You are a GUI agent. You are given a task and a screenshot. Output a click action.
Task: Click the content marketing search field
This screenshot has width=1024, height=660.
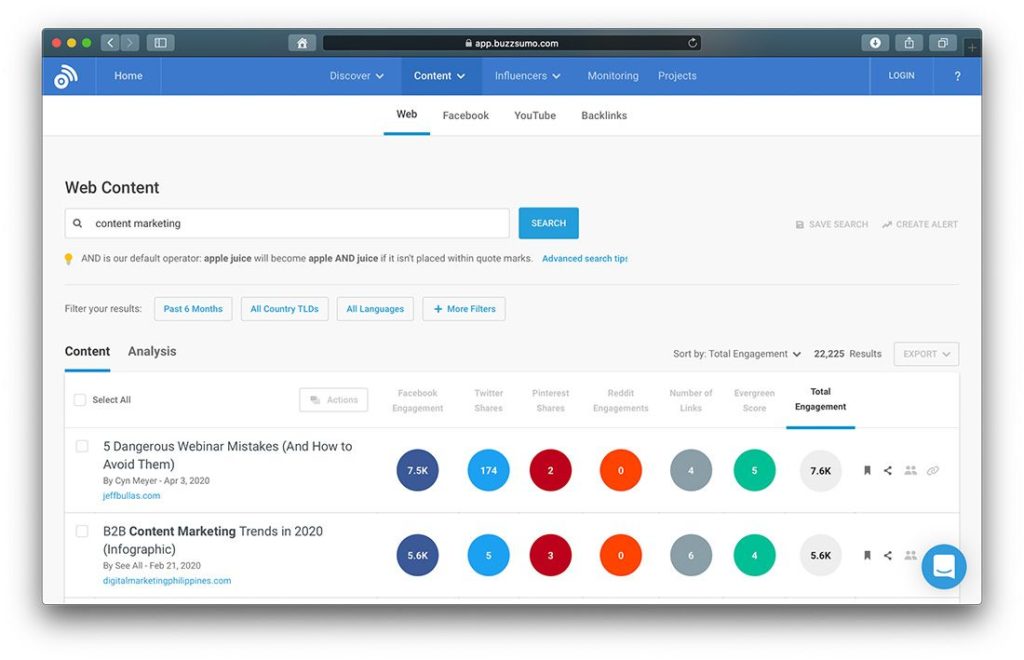287,223
